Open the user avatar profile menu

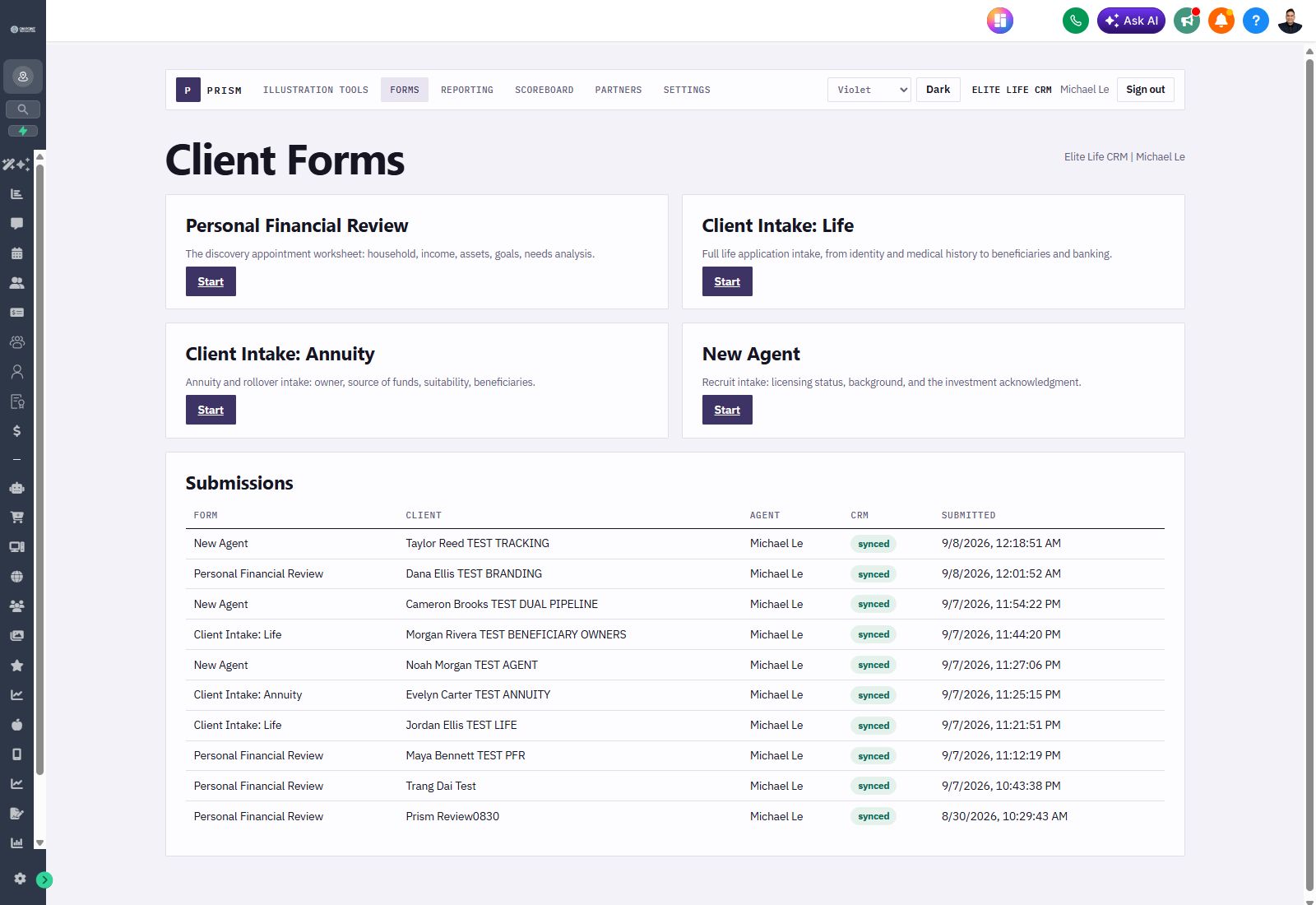(1291, 21)
